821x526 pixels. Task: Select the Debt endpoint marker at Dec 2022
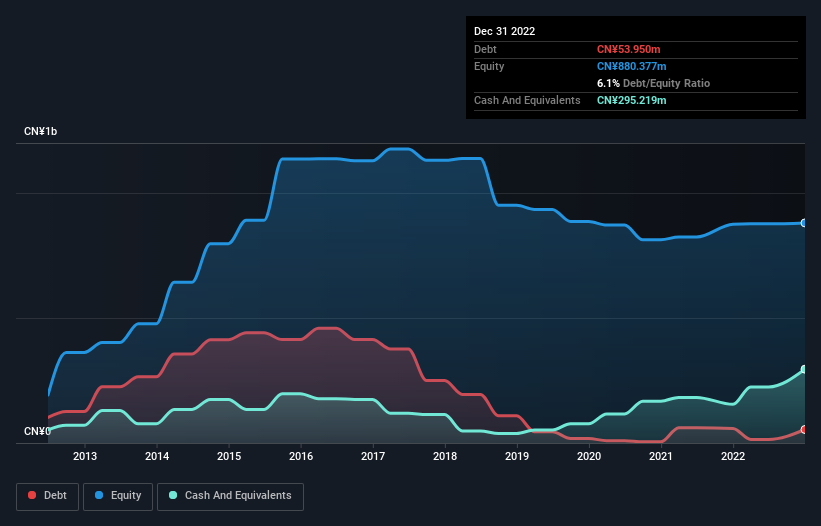(x=804, y=429)
